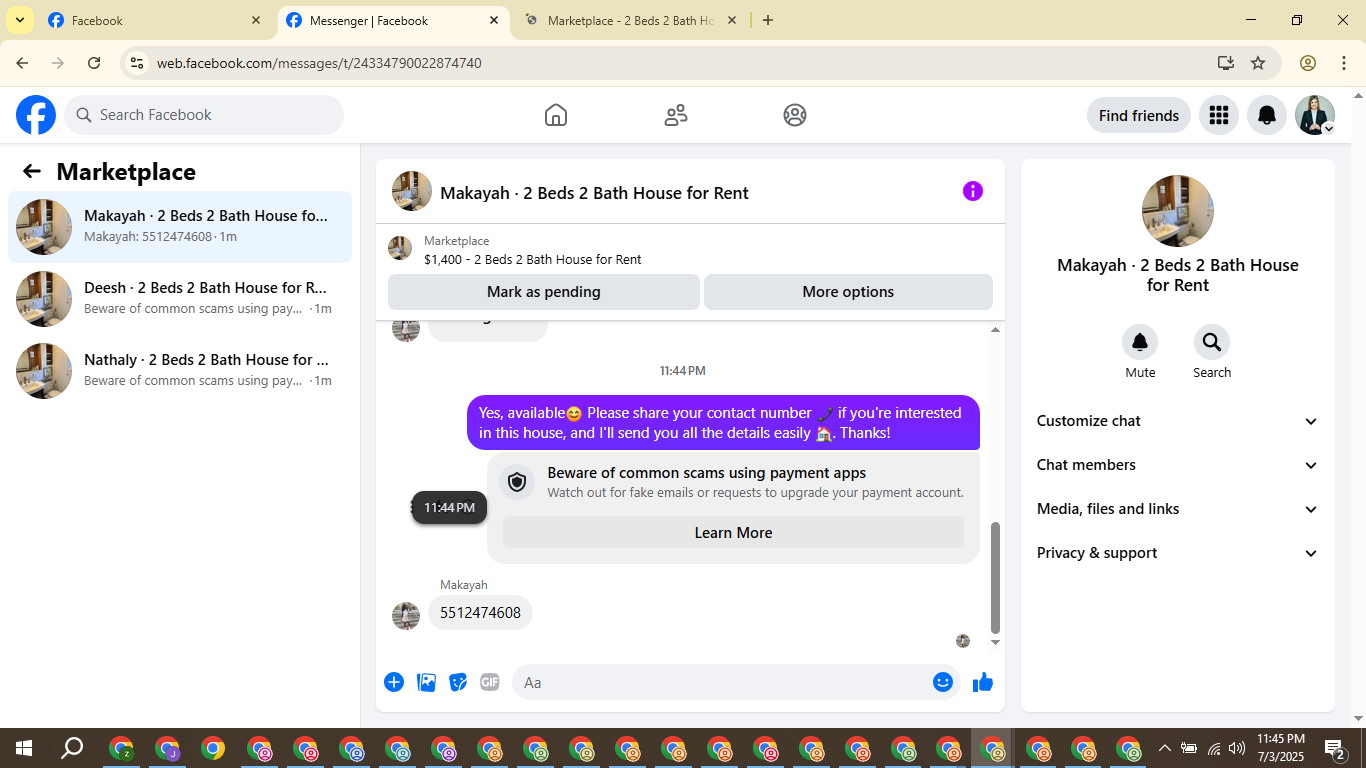The image size is (1366, 768).
Task: Open the Facebook Home icon
Action: tap(556, 115)
